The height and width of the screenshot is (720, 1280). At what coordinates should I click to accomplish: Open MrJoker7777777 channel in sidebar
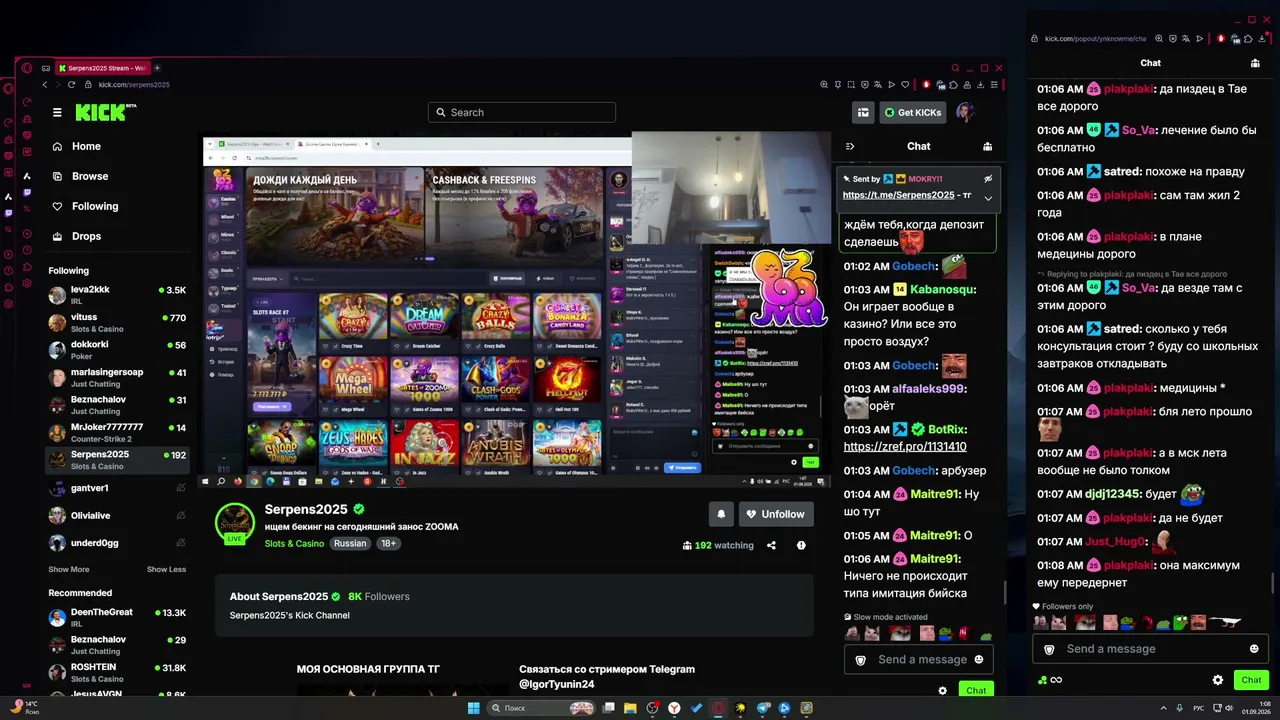tap(118, 433)
